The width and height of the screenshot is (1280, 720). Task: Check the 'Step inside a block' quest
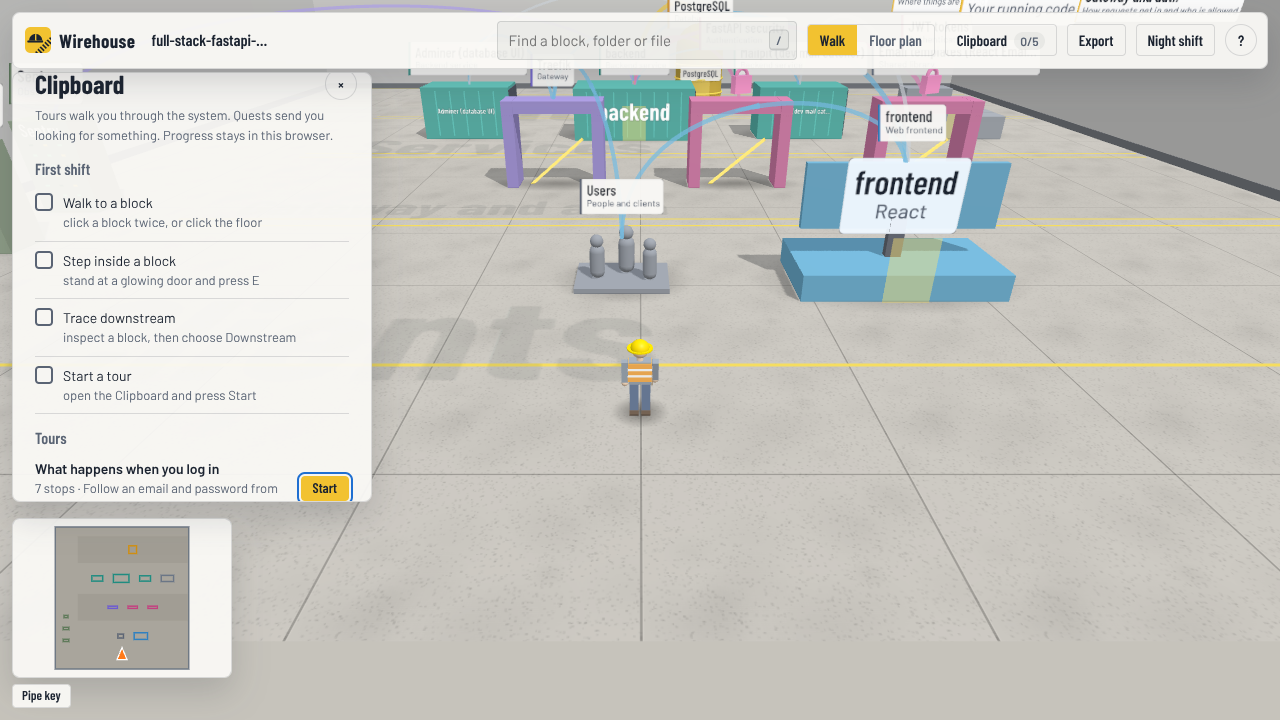coord(44,260)
